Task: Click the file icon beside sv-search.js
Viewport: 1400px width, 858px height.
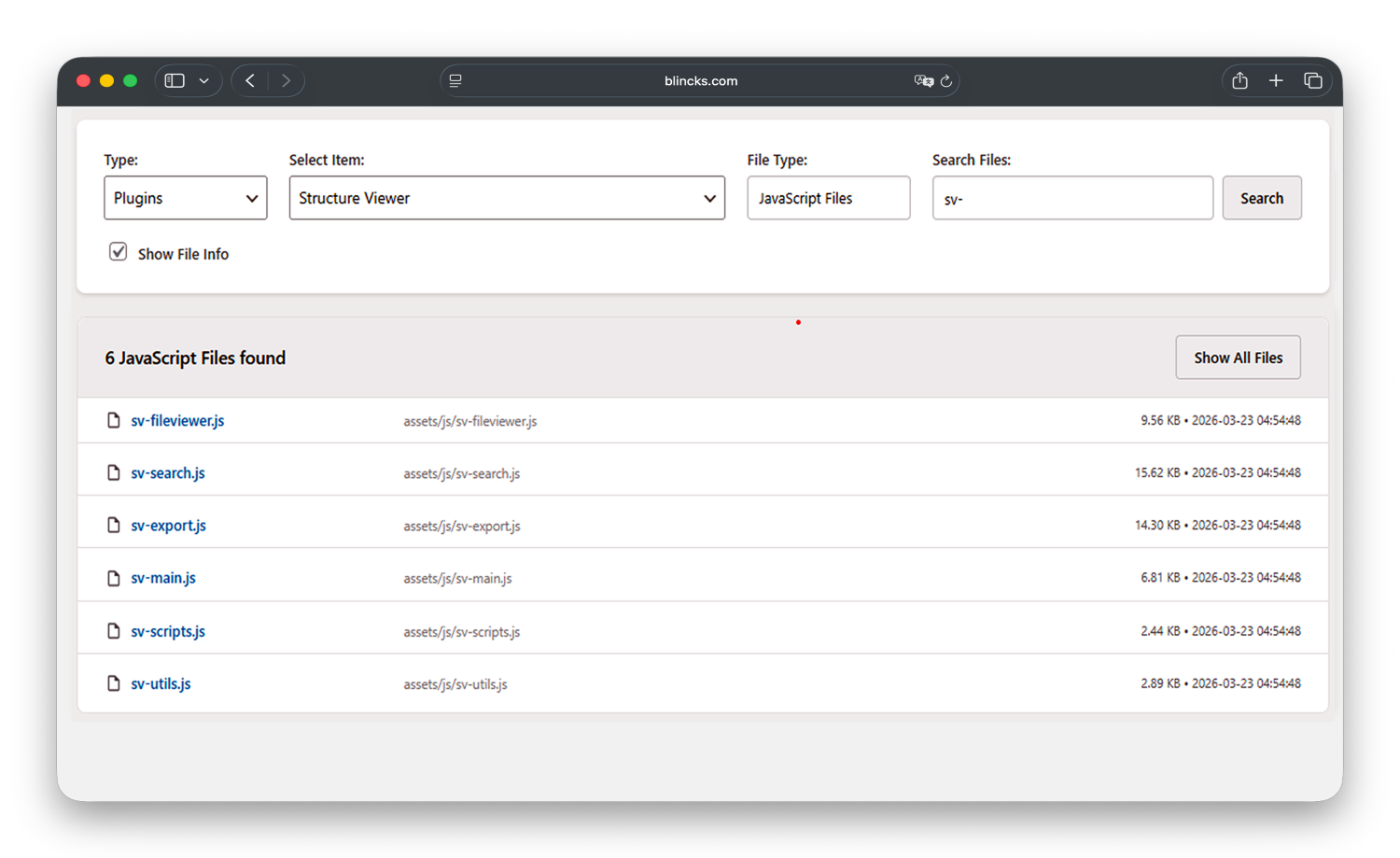Action: click(113, 472)
